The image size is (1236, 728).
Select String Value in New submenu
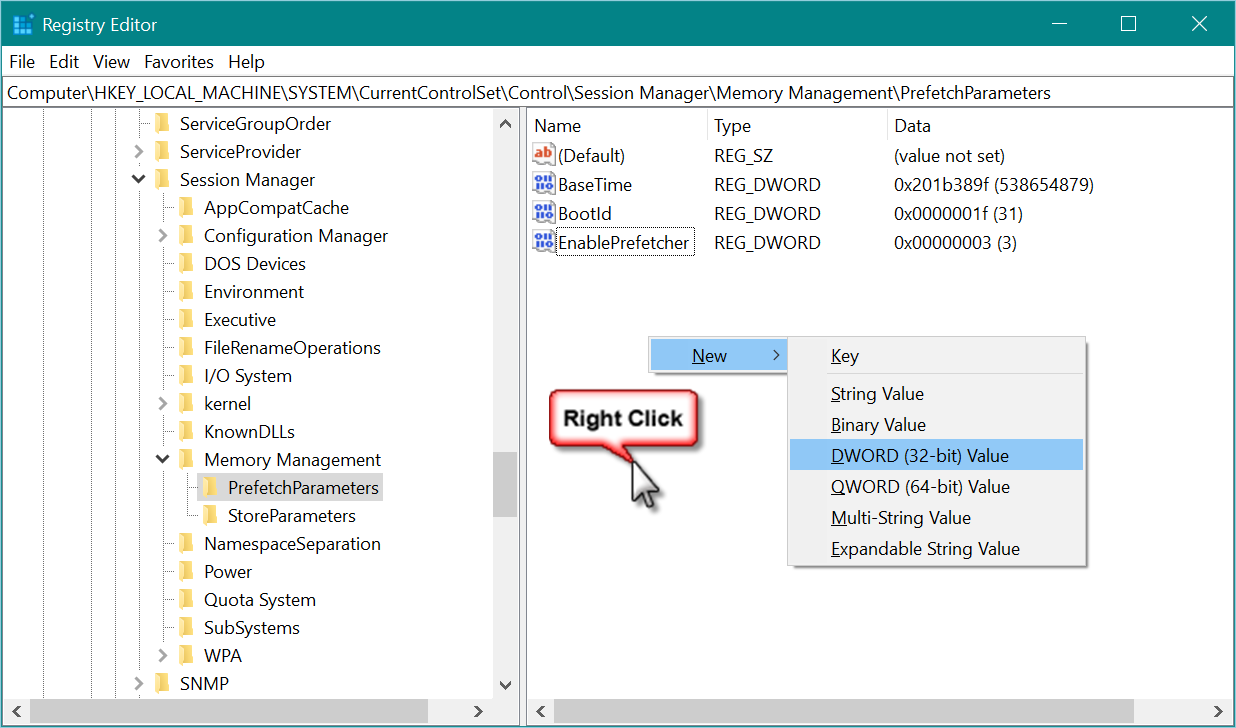click(x=877, y=394)
